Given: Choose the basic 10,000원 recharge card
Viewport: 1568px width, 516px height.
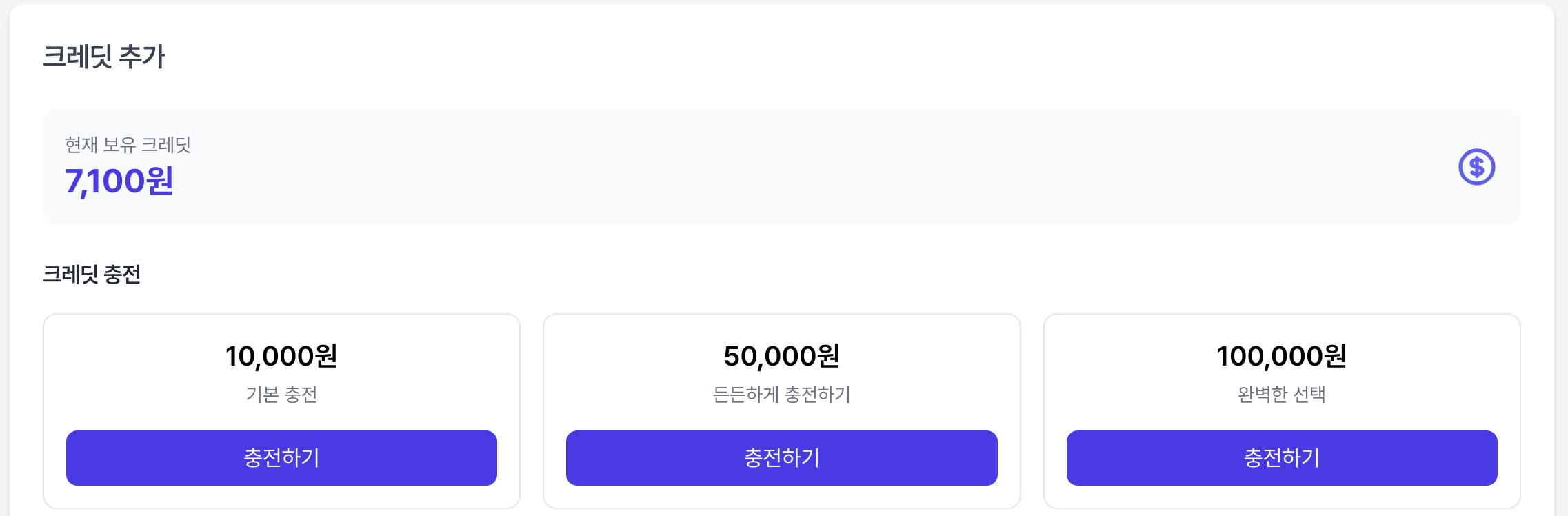Looking at the screenshot, I should (x=281, y=411).
